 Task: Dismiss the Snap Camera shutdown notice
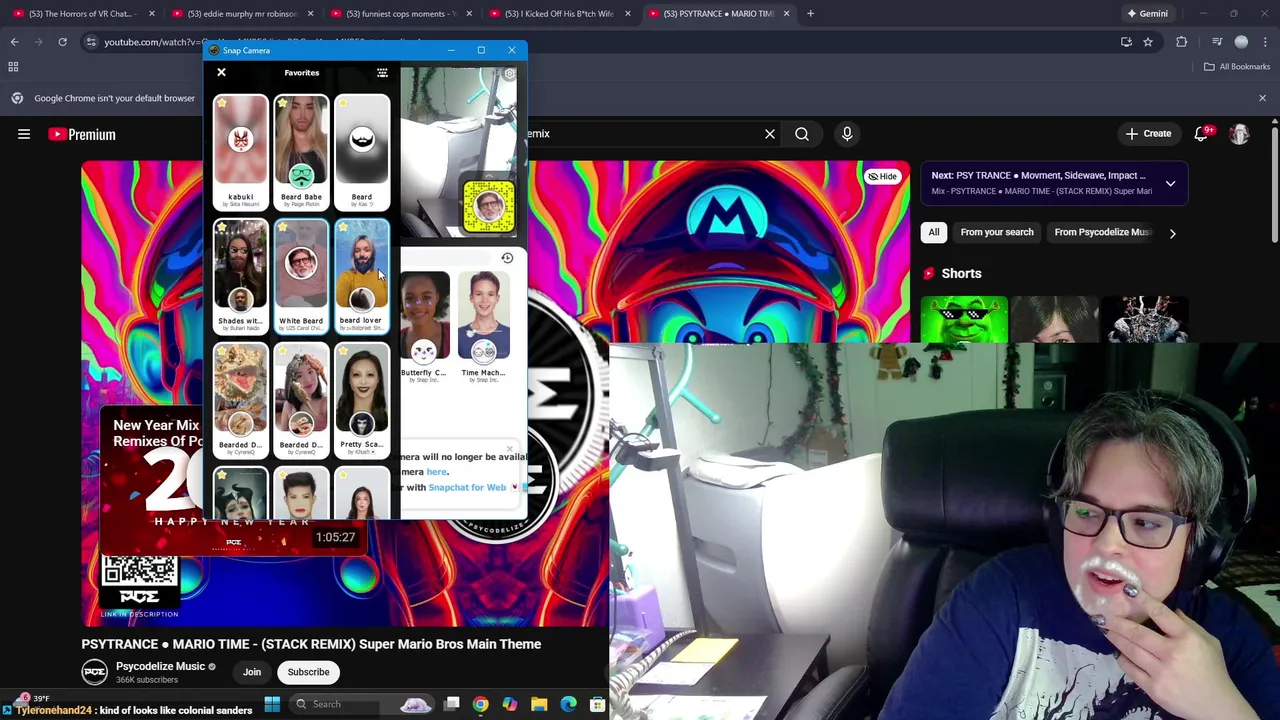pos(510,449)
